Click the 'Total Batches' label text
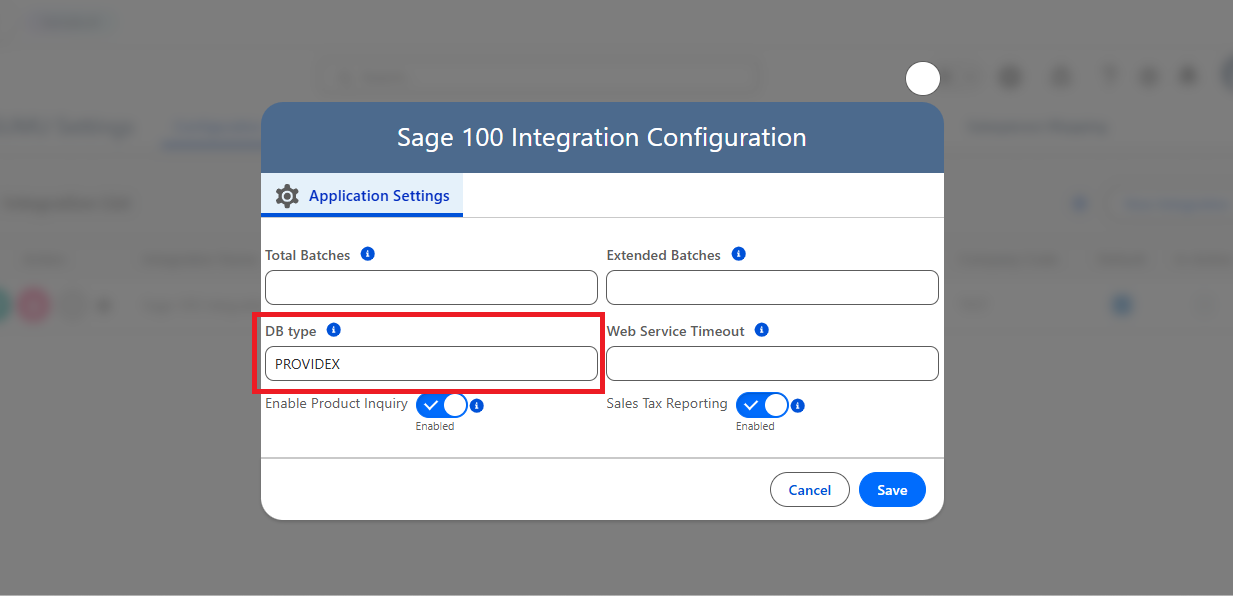1233x596 pixels. [308, 256]
